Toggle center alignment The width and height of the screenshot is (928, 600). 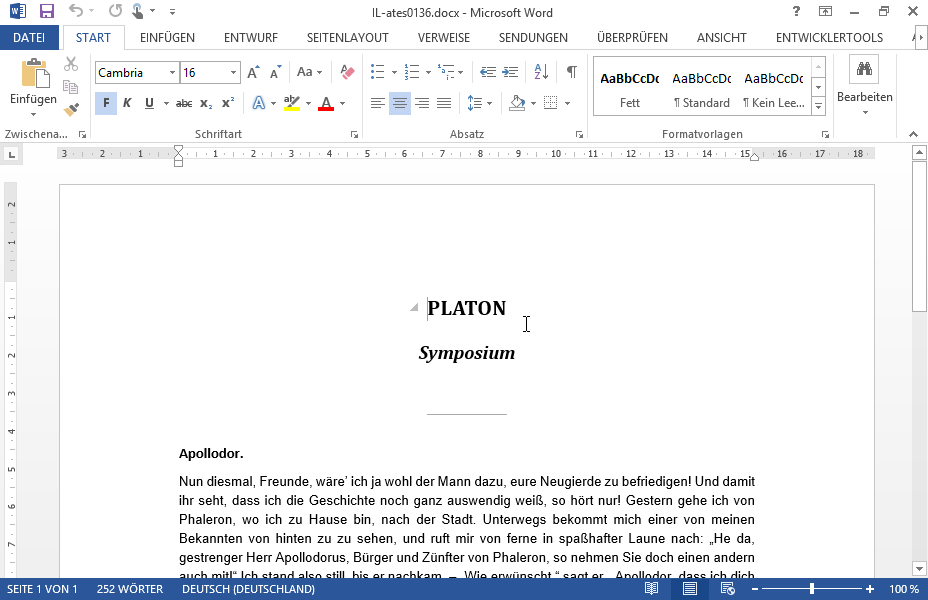click(400, 104)
